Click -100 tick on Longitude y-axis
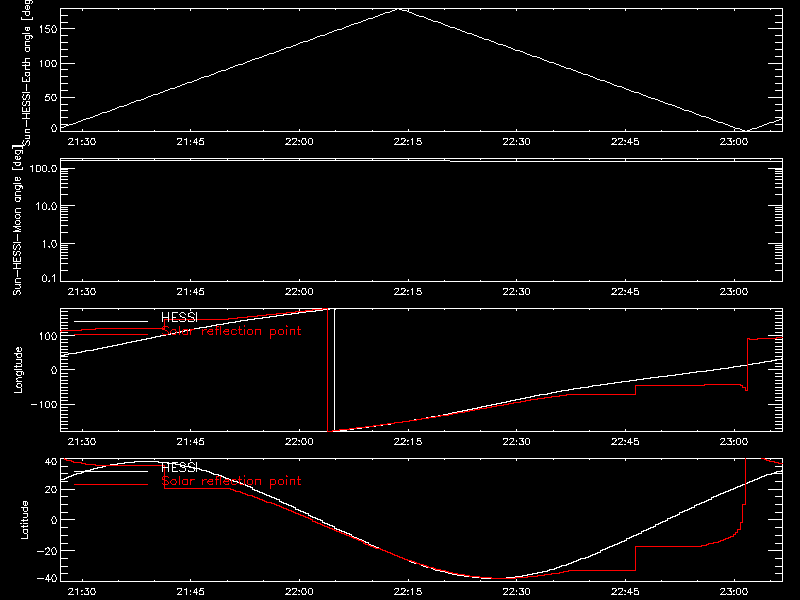This screenshot has height=600, width=800. (43, 404)
